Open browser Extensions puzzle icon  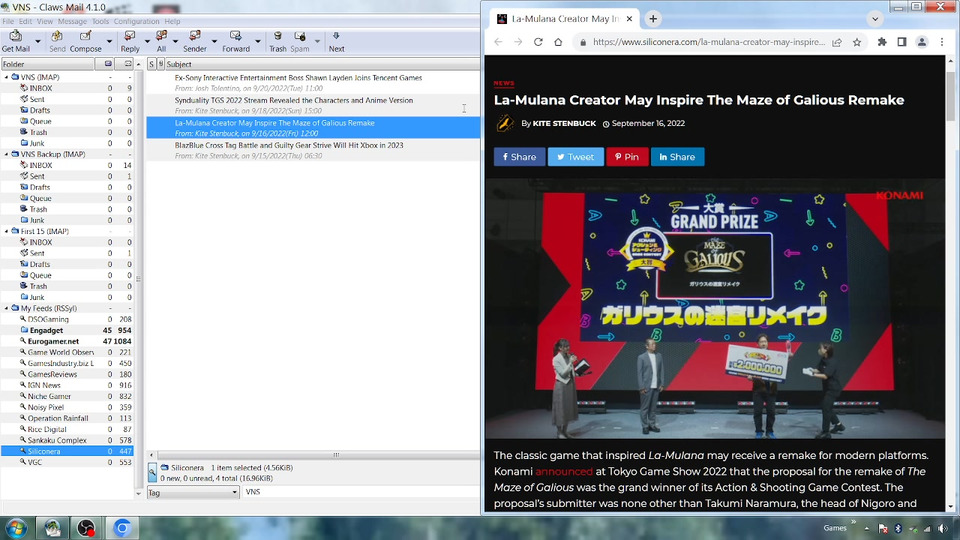coord(882,42)
